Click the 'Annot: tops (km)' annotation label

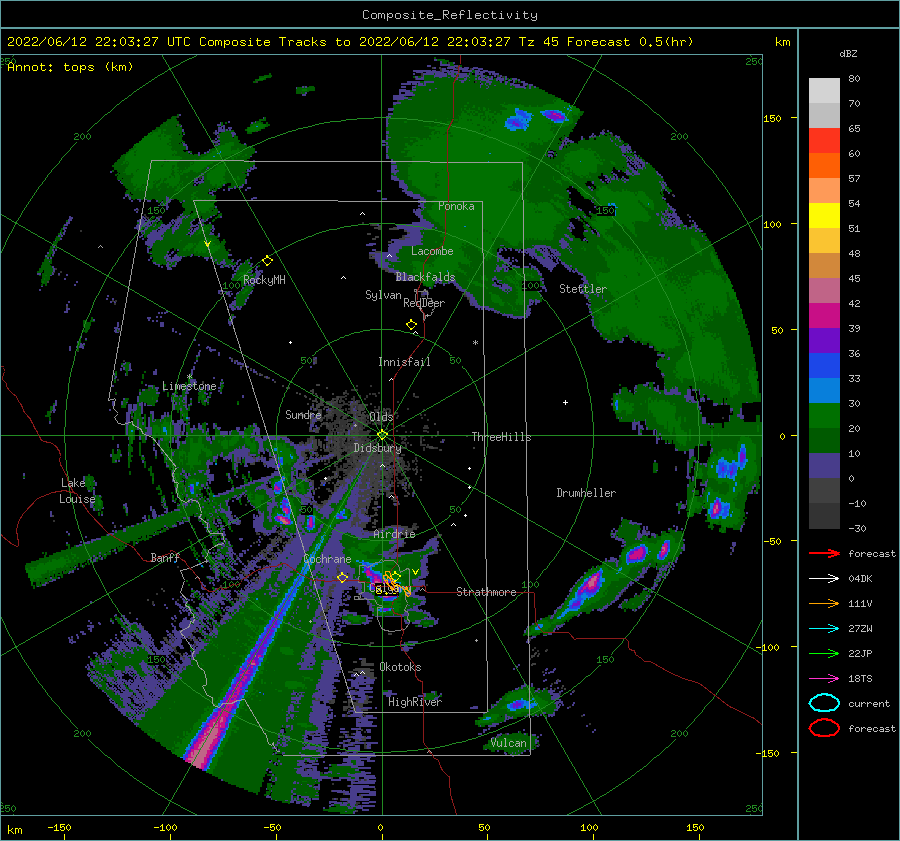(70, 67)
